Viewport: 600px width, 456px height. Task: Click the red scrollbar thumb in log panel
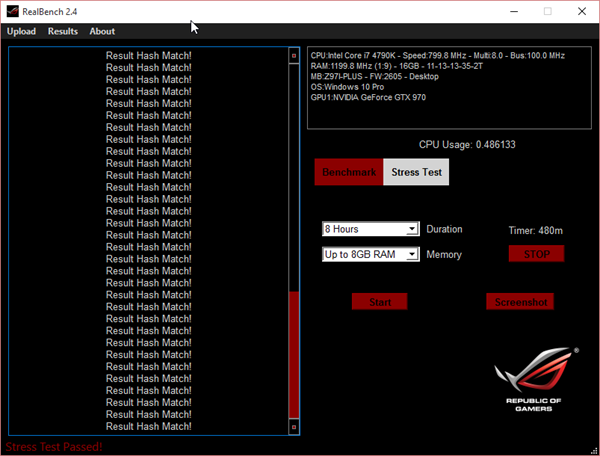click(294, 355)
